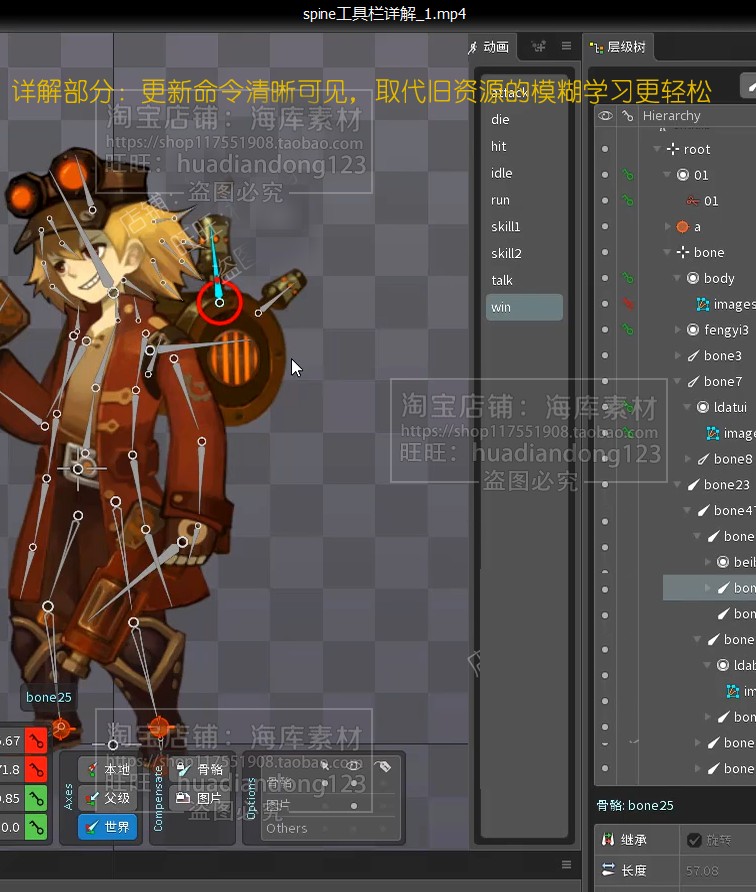The height and width of the screenshot is (892, 756).
Task: Select the die animation
Action: pos(523,119)
